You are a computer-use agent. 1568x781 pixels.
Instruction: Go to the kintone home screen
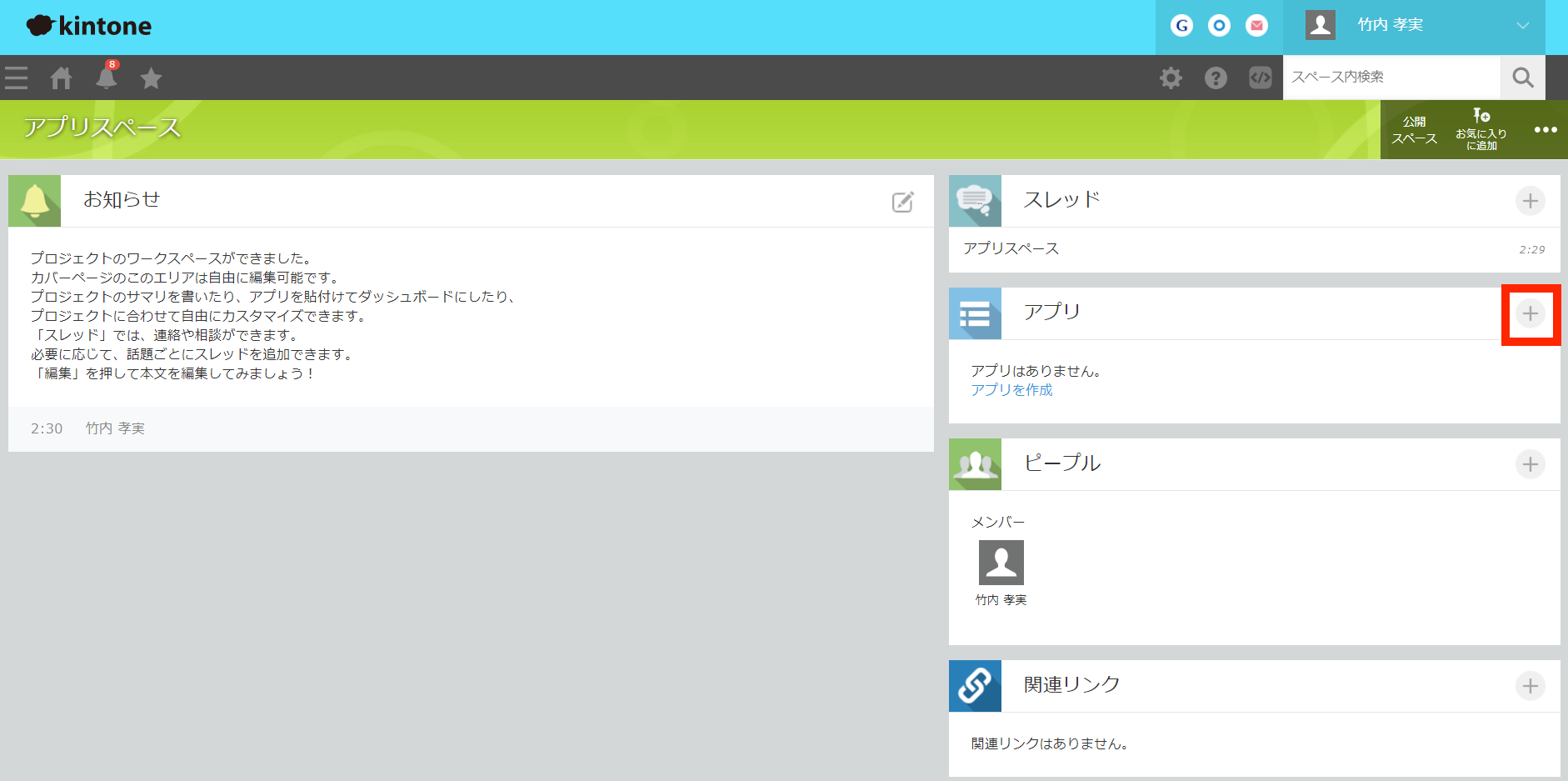tap(61, 78)
